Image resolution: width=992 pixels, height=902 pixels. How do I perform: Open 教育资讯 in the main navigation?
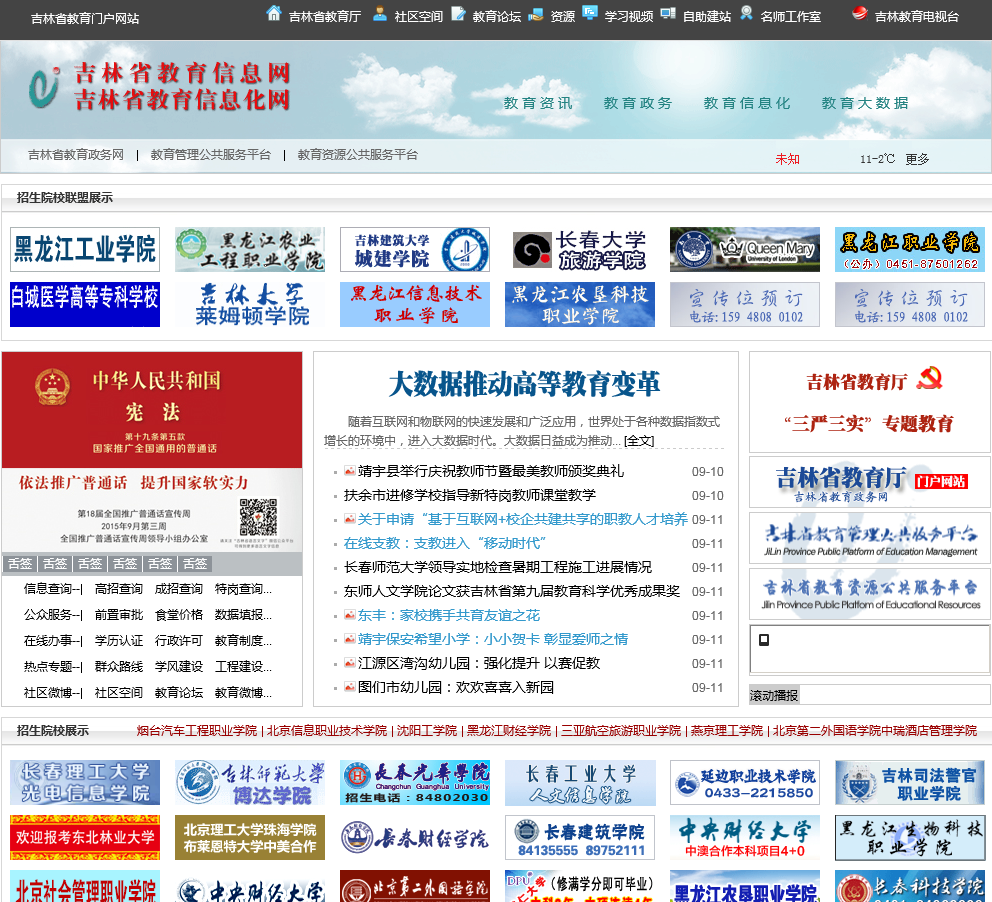pyautogui.click(x=538, y=103)
